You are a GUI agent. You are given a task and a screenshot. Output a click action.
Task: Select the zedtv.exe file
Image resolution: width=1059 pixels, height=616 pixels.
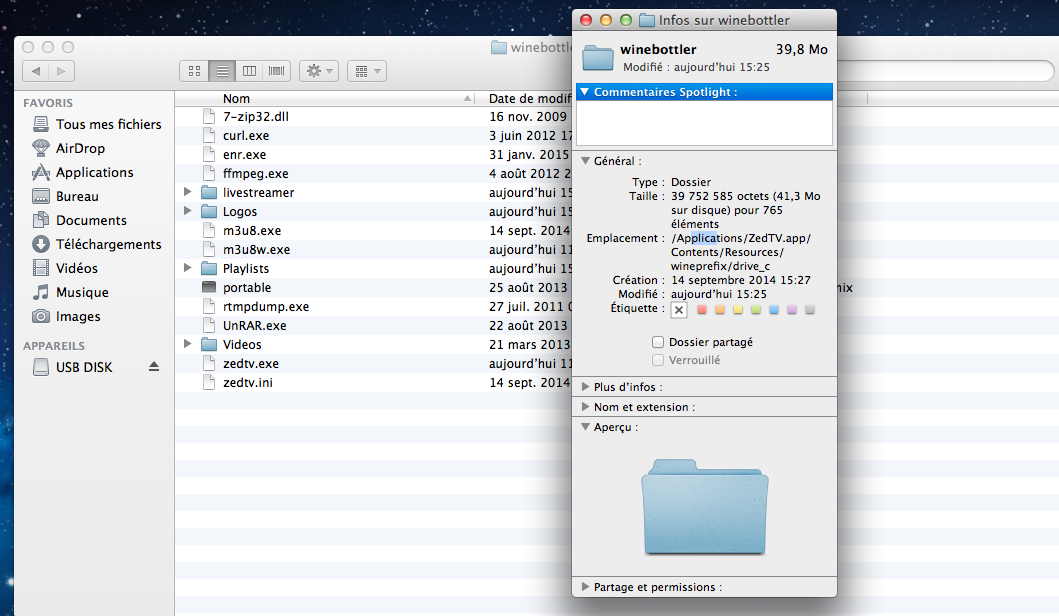coord(251,363)
